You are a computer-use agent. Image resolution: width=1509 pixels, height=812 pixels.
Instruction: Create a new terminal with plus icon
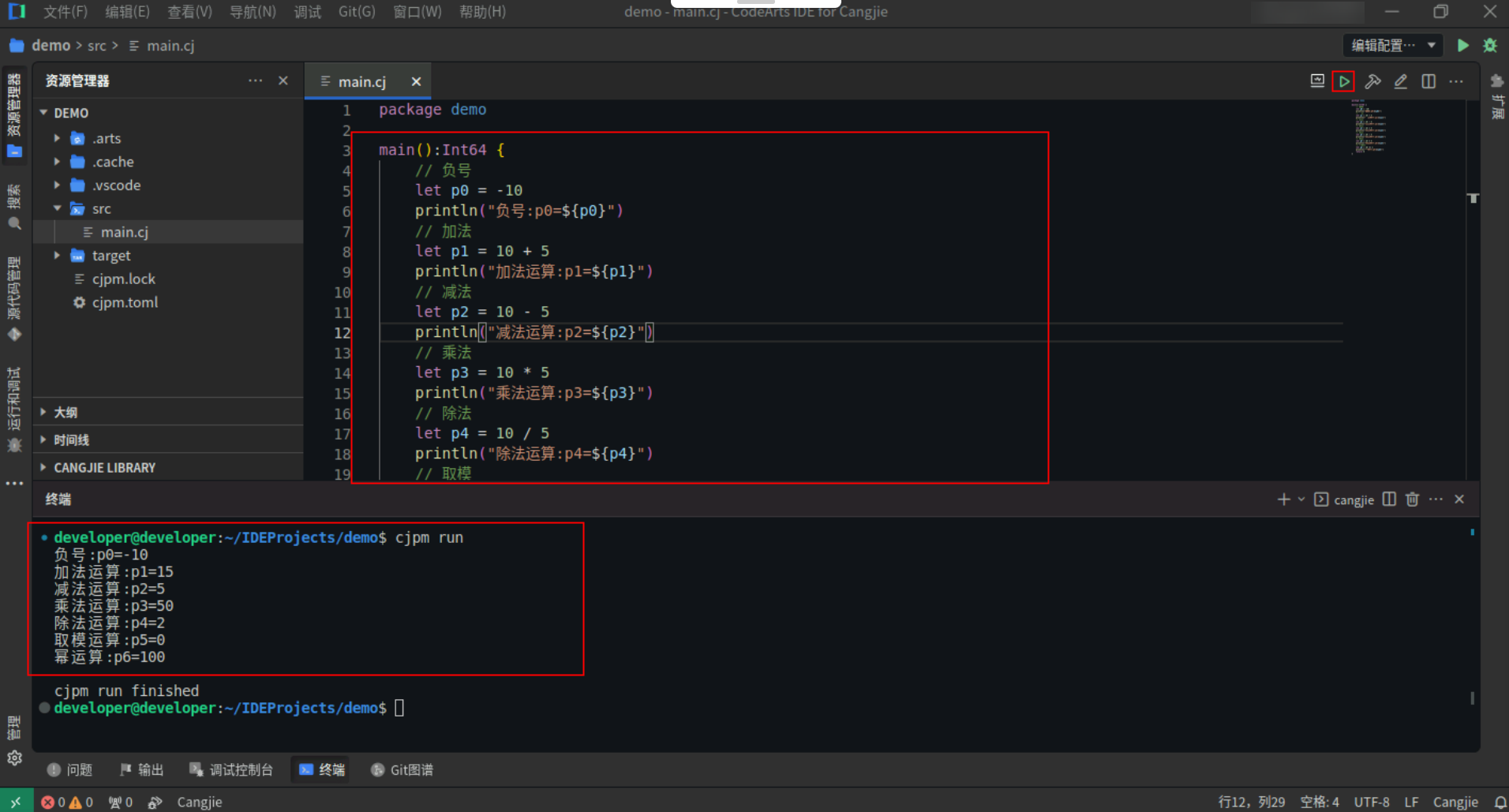1283,500
